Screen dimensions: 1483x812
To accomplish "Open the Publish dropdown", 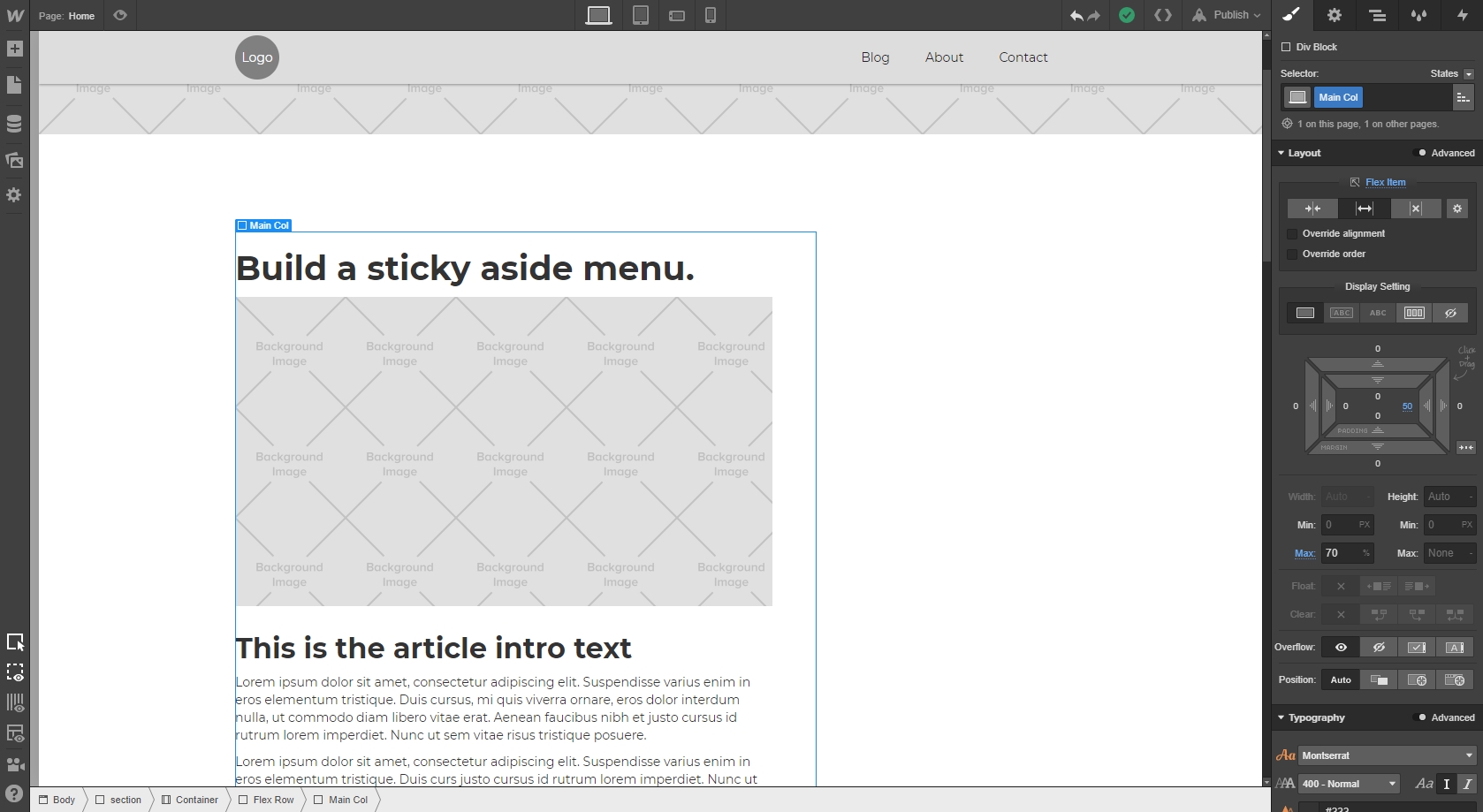I will 1228,15.
